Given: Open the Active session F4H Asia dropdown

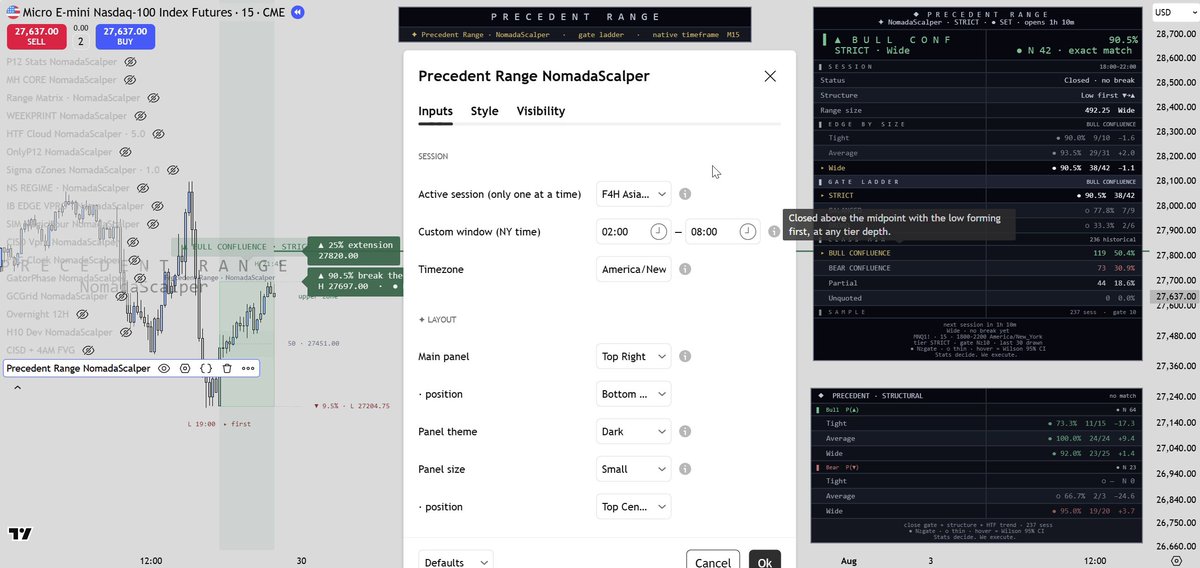Looking at the screenshot, I should pos(634,194).
